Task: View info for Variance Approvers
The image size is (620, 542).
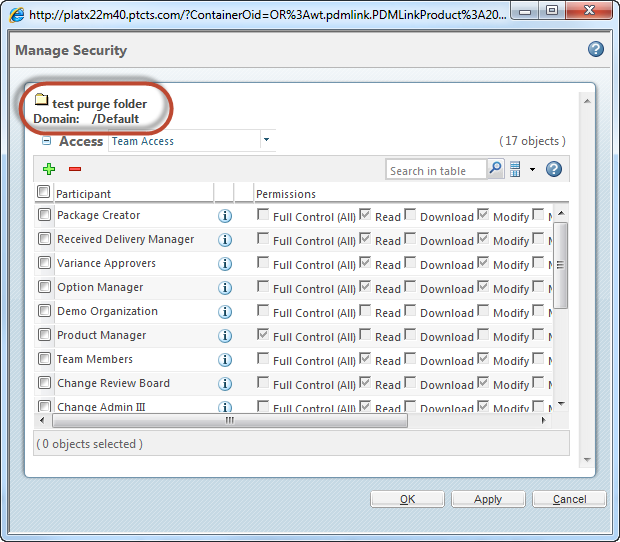Action: click(x=225, y=264)
